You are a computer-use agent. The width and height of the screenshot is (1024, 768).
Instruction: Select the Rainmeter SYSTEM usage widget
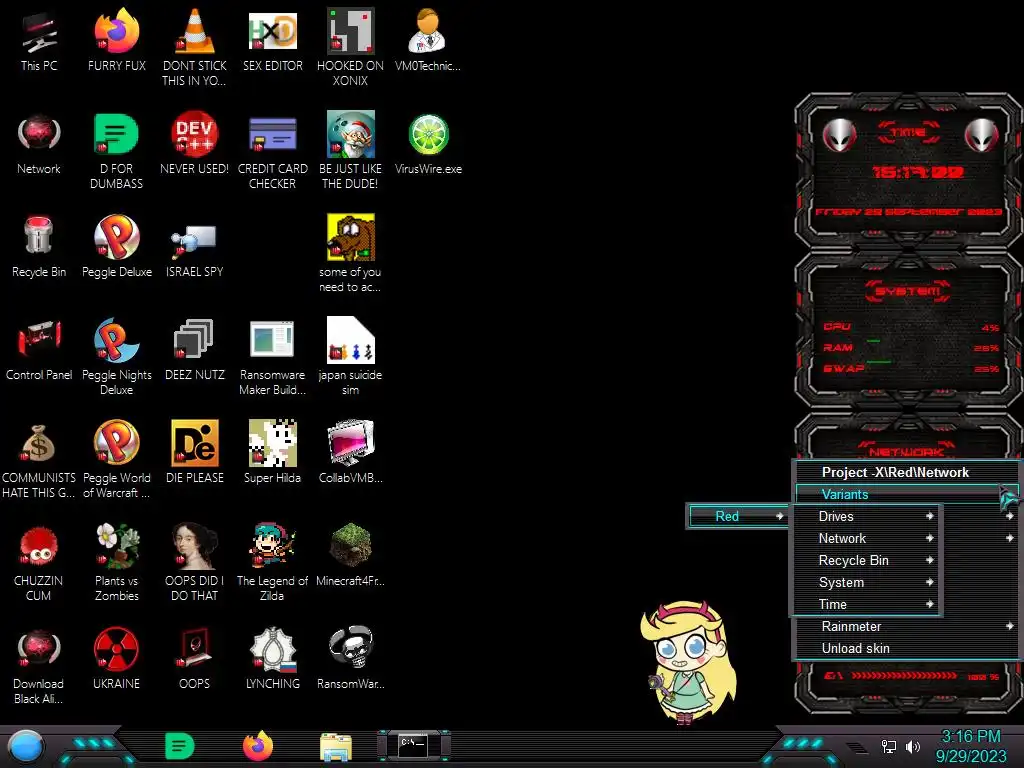(x=908, y=330)
